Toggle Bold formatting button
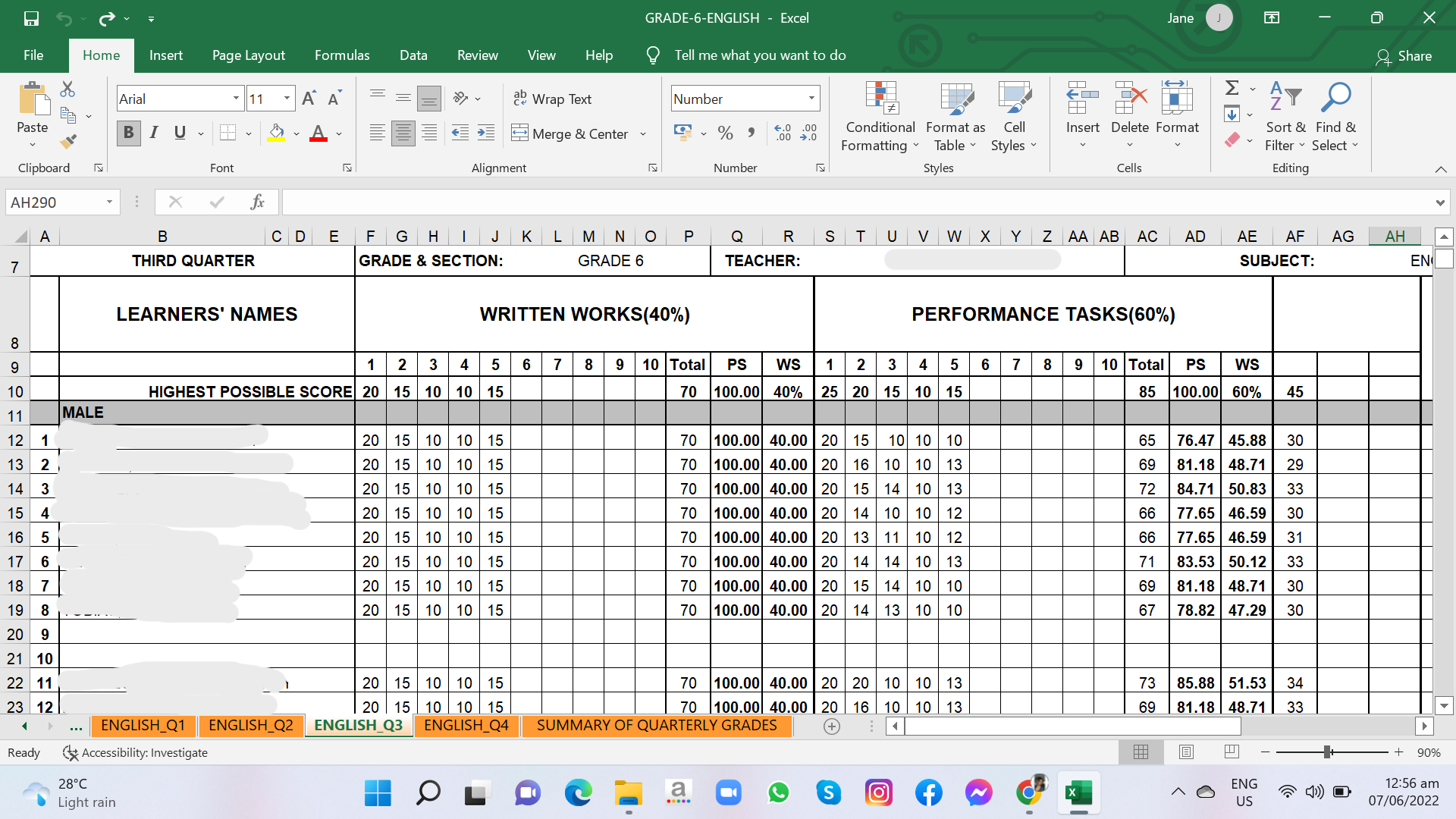Screen dimensions: 1456x819 click(128, 133)
